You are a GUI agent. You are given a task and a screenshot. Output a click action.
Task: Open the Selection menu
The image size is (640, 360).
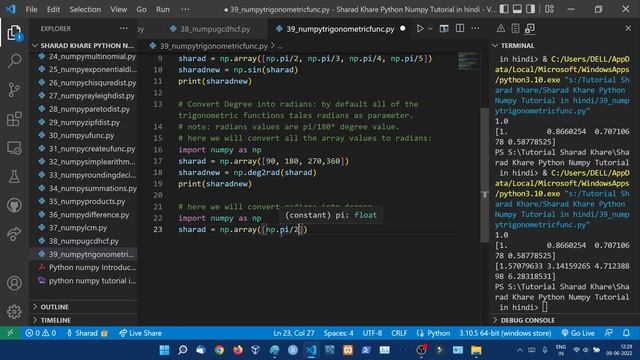coord(85,9)
